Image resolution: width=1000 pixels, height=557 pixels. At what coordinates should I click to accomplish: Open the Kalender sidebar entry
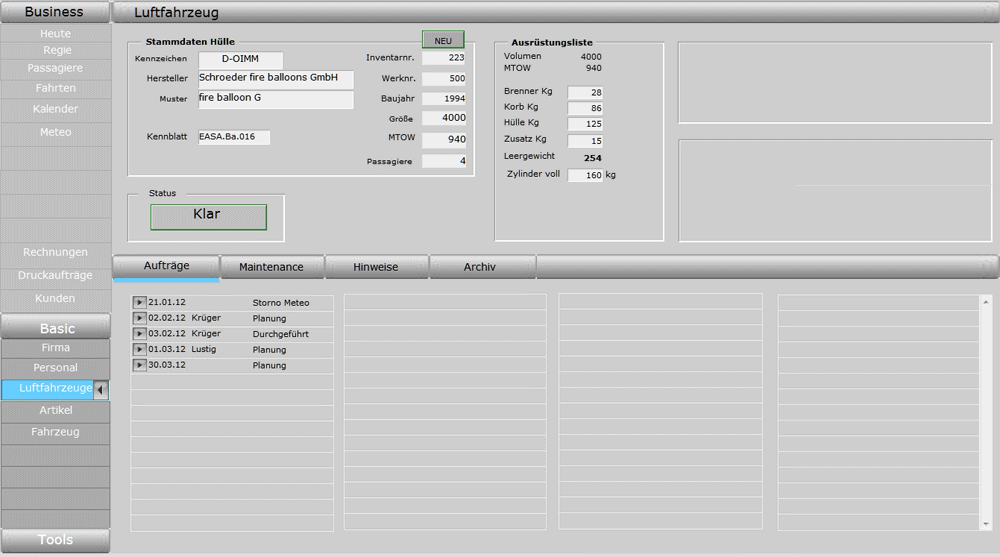pyautogui.click(x=55, y=109)
